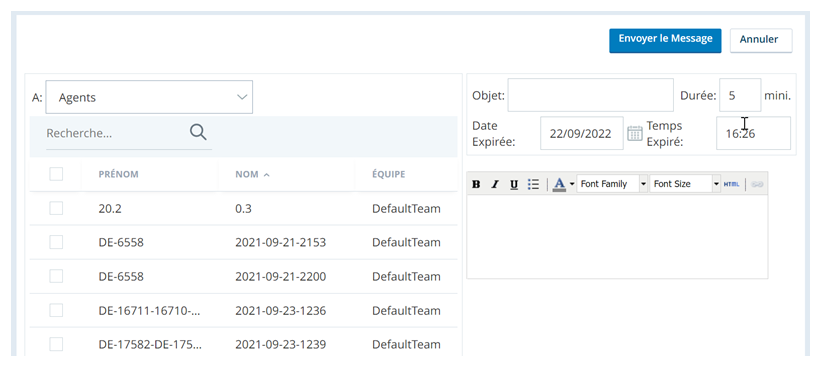Open the HTML source editor

[x=731, y=184]
